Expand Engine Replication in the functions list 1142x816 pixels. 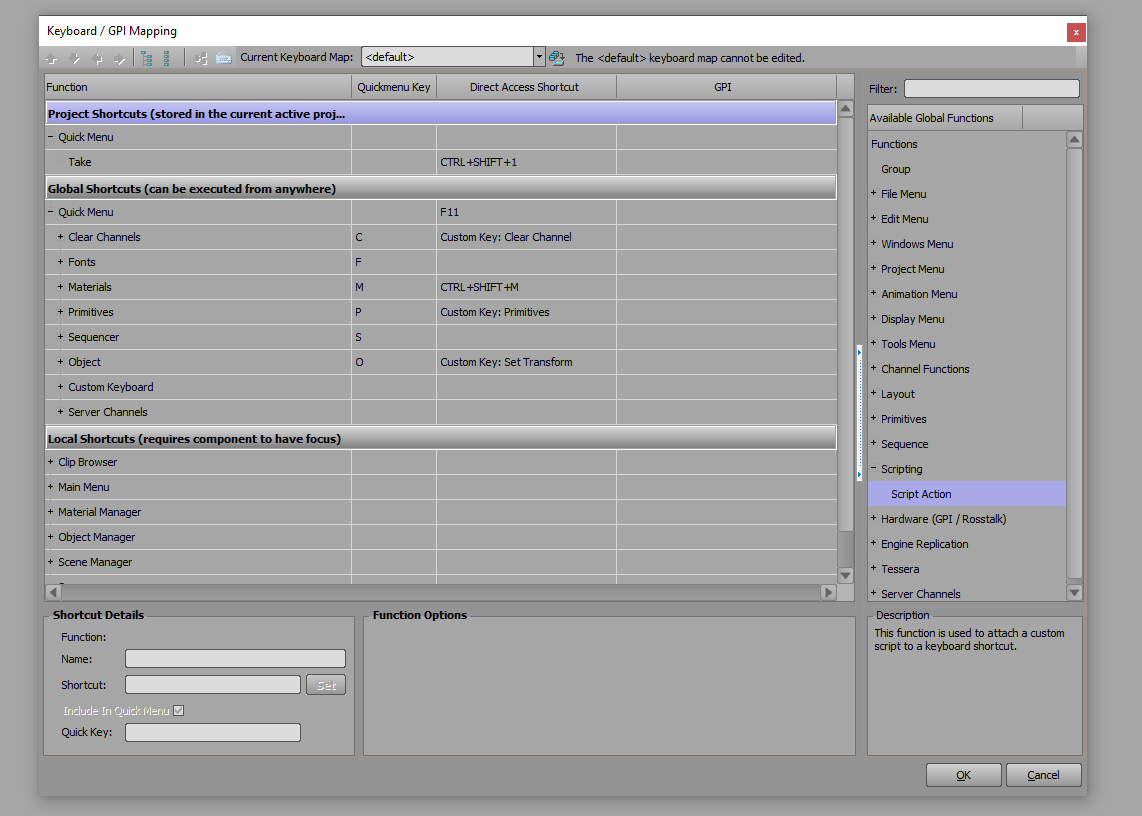[x=873, y=543]
